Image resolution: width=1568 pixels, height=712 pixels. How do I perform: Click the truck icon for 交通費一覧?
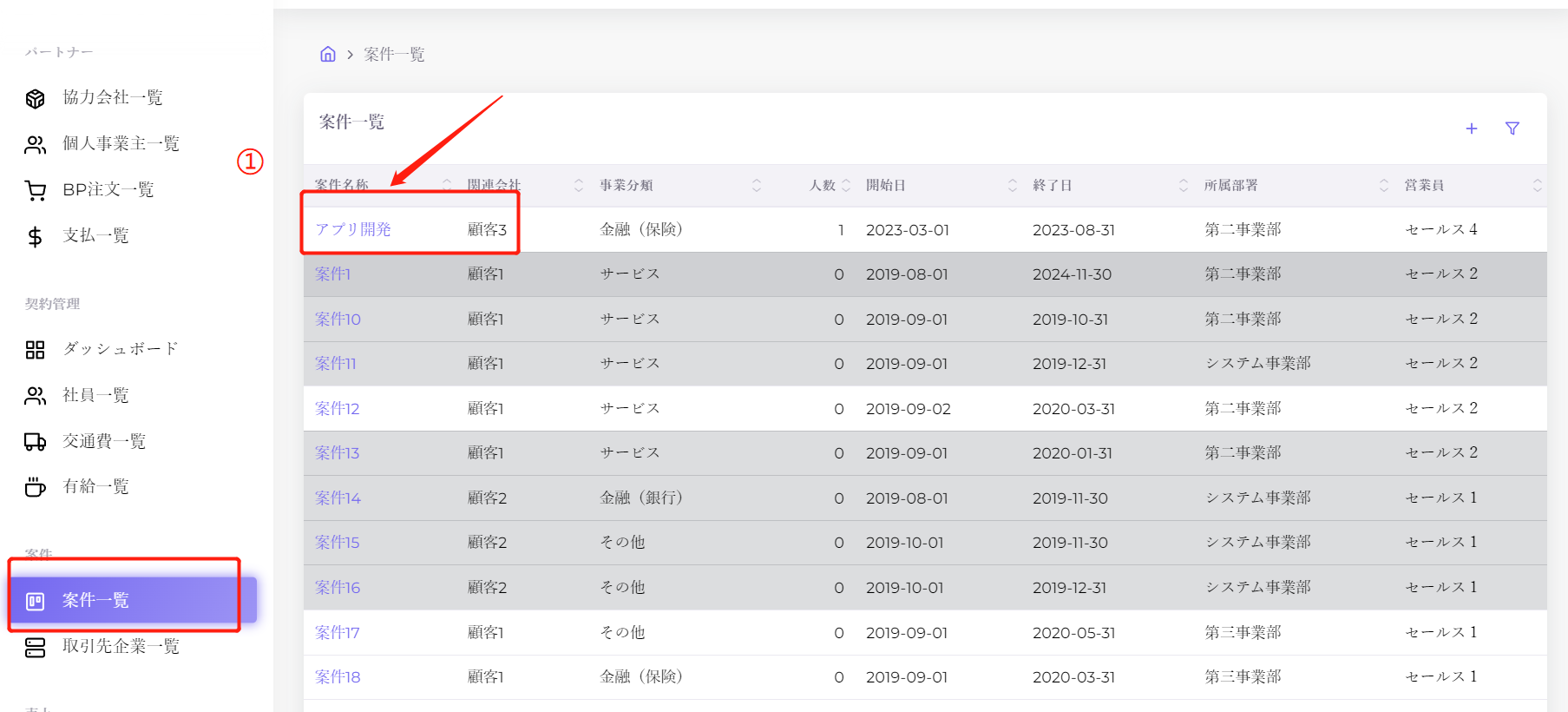click(35, 442)
